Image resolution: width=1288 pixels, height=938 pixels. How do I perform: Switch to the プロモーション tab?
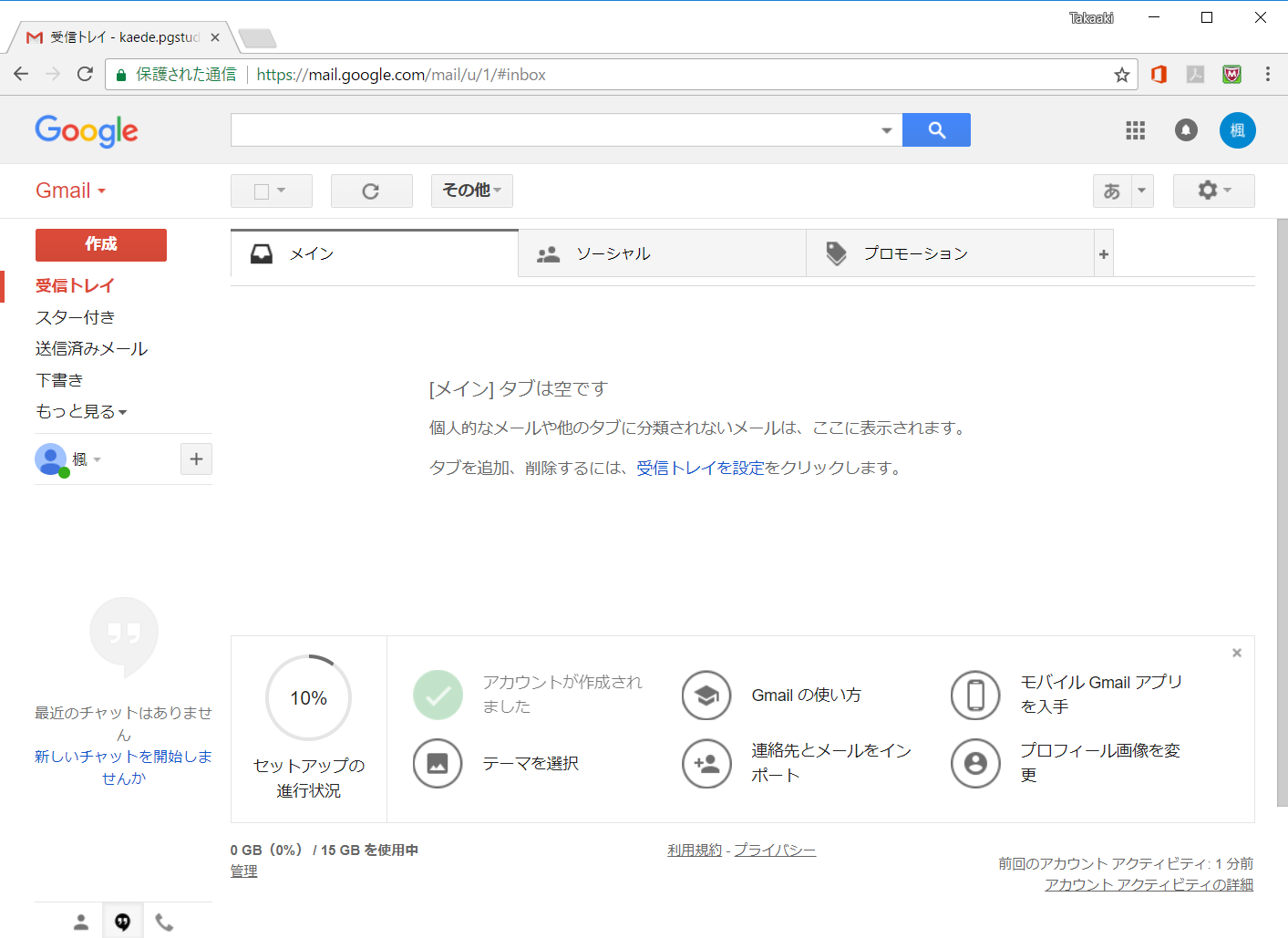tap(951, 254)
